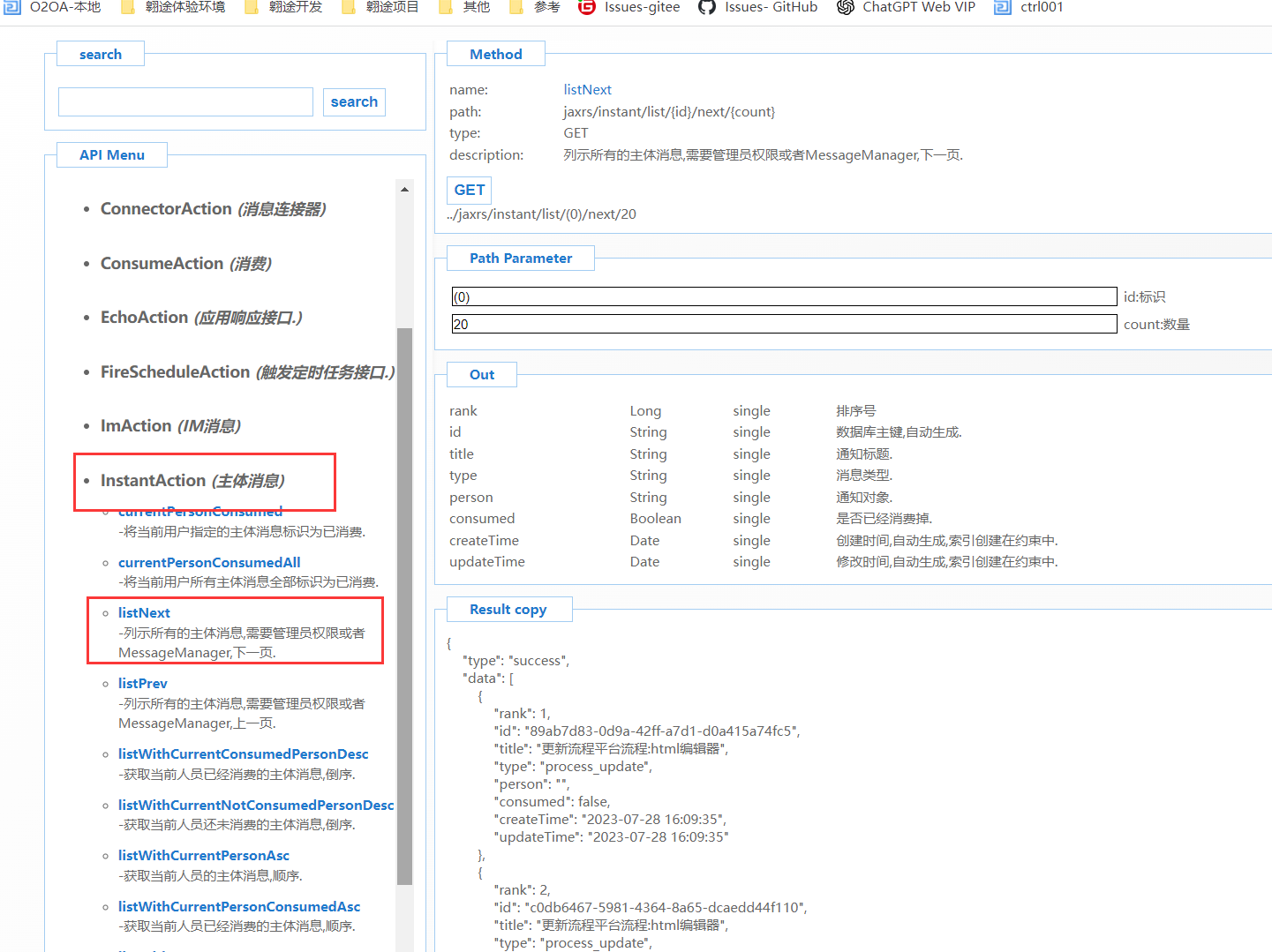
Task: Open the O2OA-本地 bookmark icon
Action: tap(12, 7)
